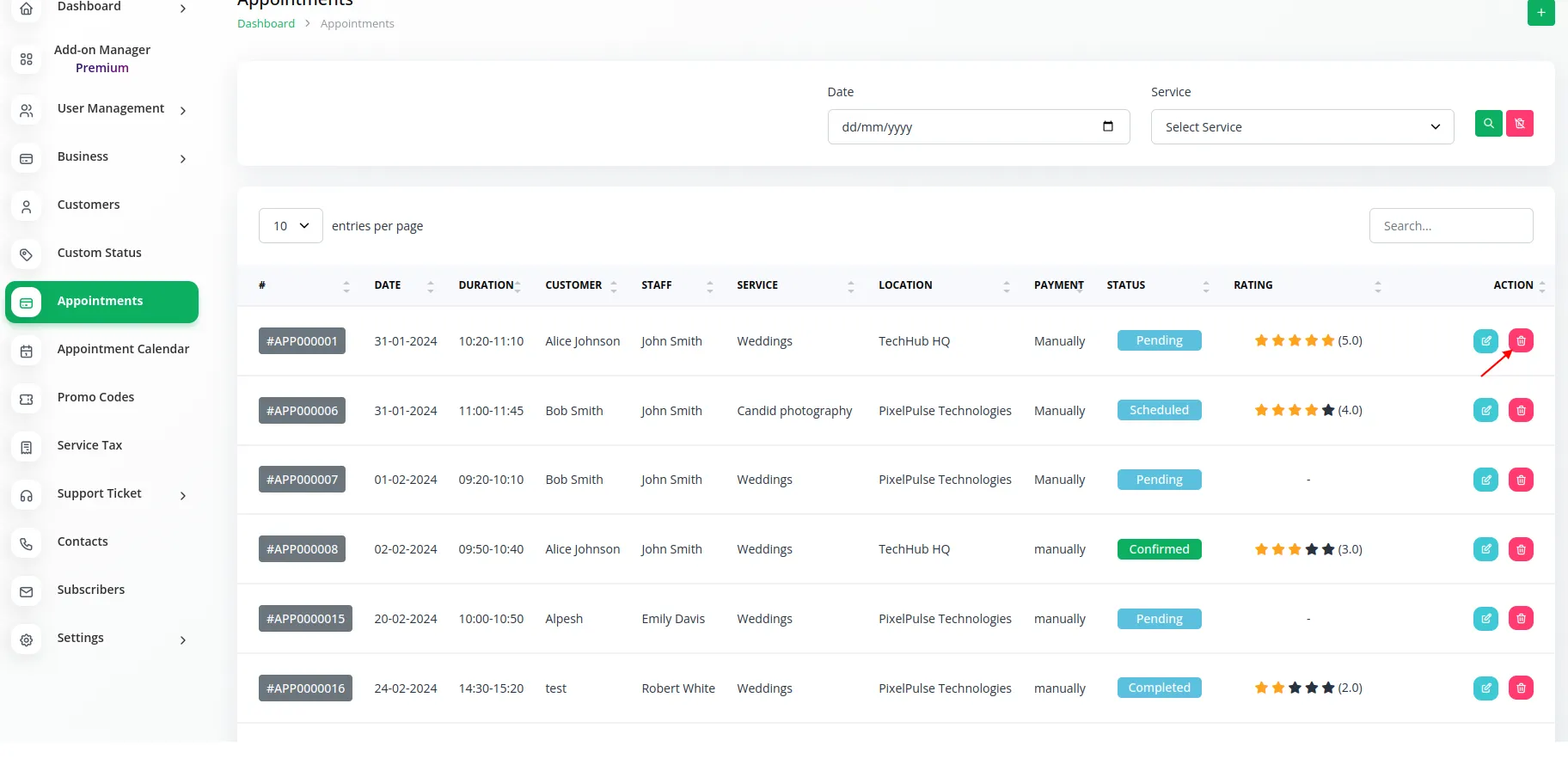Delete appointment #APP0000016 using trash icon
1568x783 pixels.
click(x=1521, y=688)
